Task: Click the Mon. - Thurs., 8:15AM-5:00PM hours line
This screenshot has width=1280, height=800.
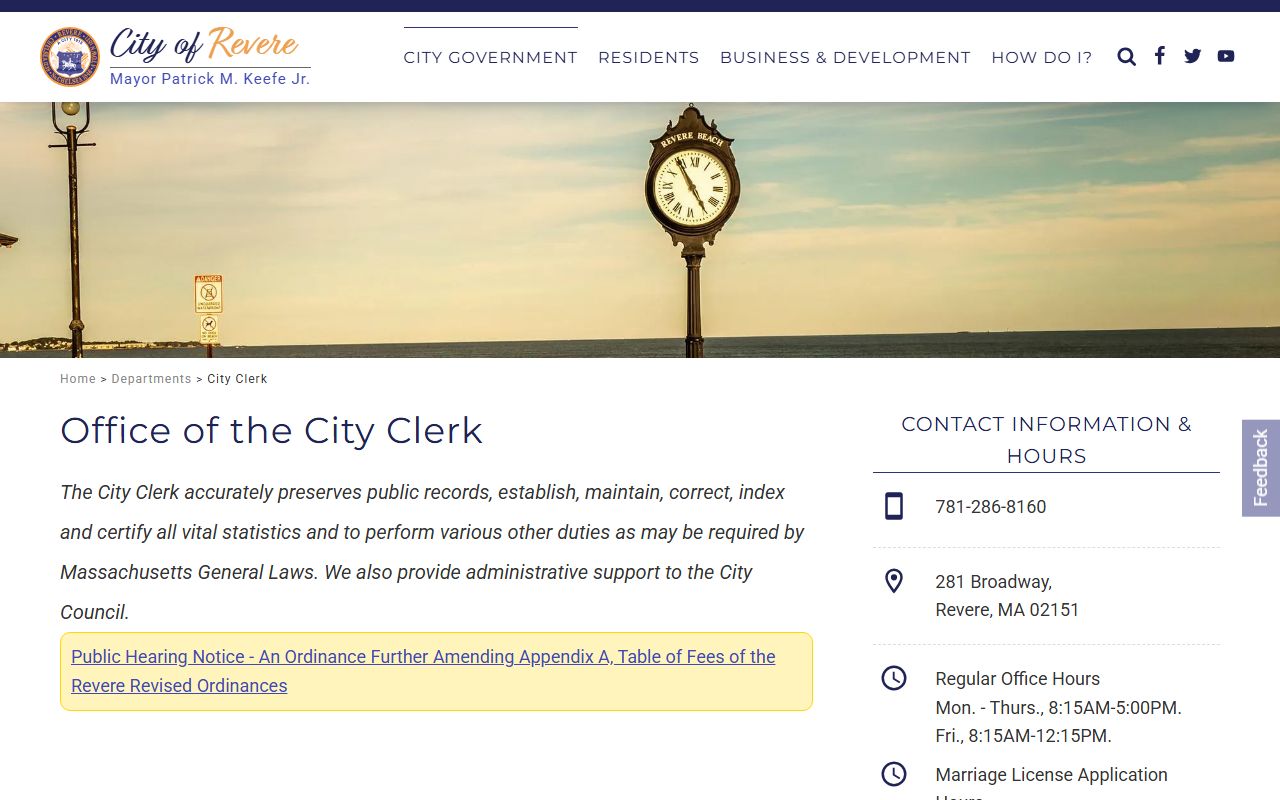Action: tap(1058, 708)
